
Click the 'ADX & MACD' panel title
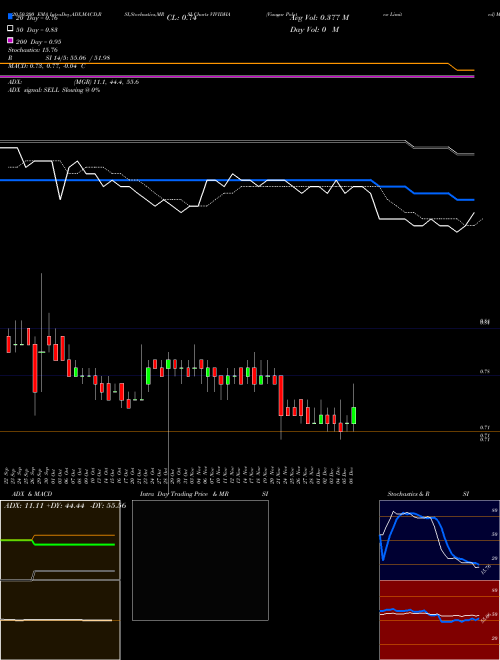[32, 494]
